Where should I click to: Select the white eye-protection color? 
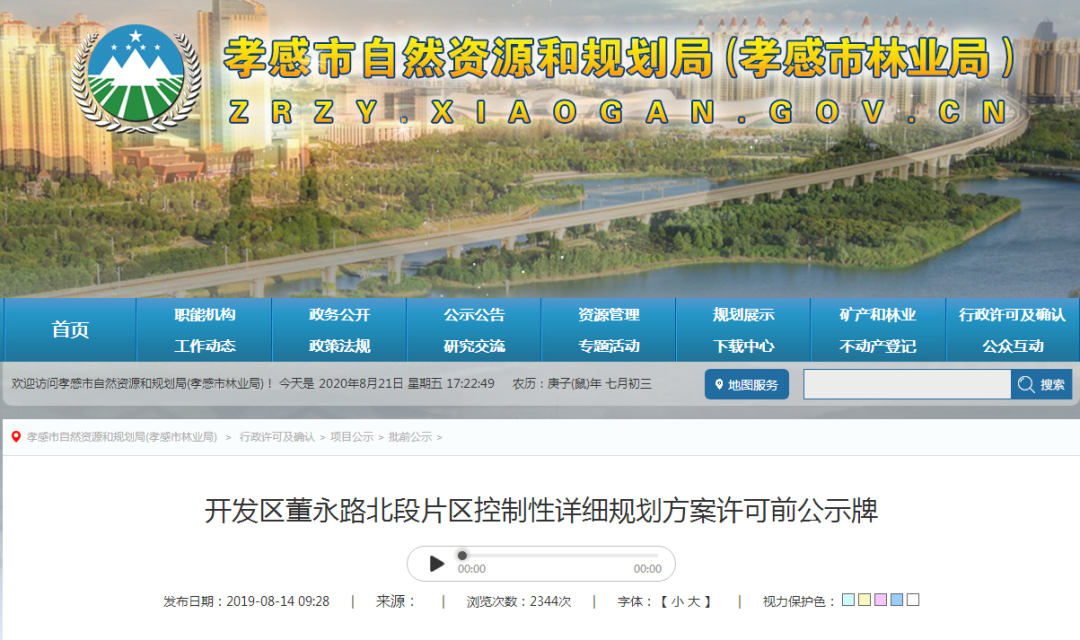(x=912, y=600)
